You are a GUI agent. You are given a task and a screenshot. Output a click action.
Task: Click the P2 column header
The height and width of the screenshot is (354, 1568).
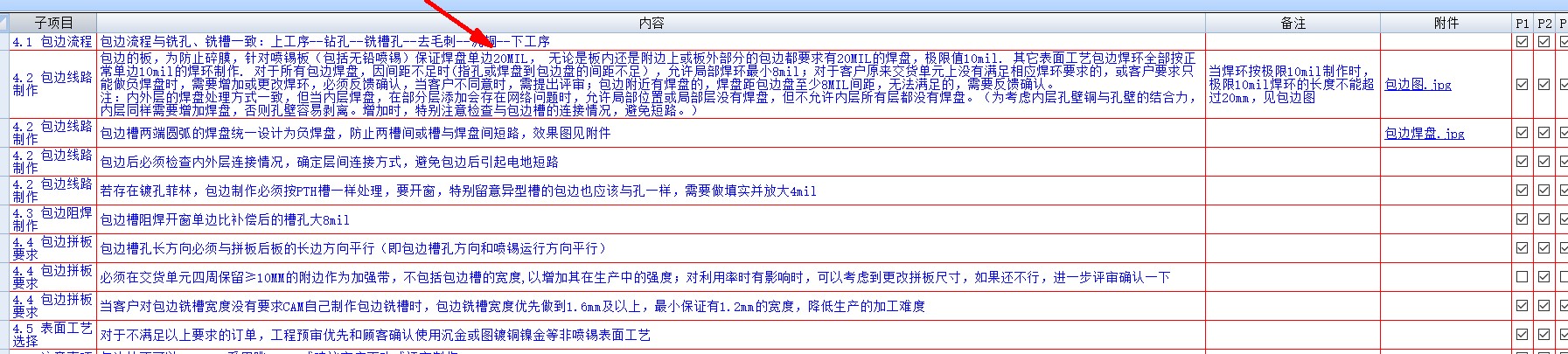[x=1544, y=23]
